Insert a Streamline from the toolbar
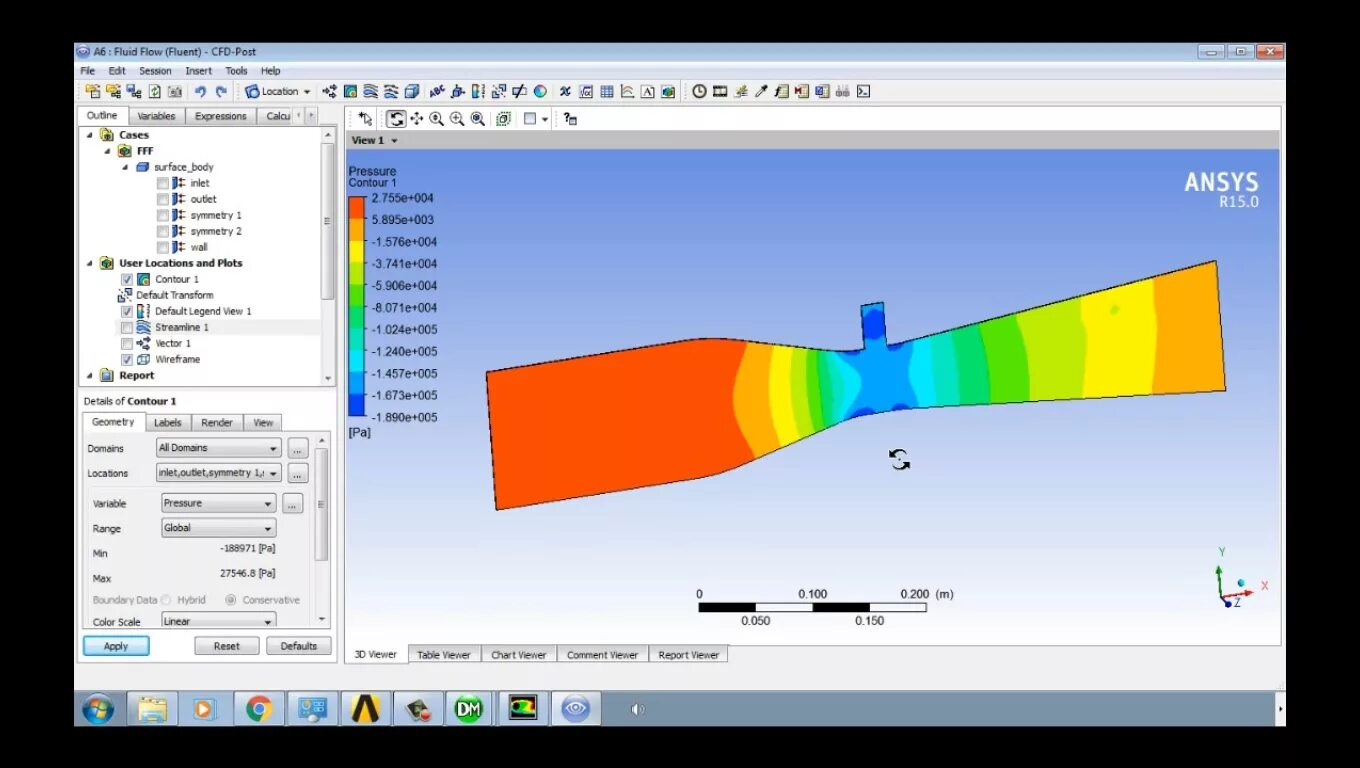This screenshot has height=768, width=1360. 369,91
